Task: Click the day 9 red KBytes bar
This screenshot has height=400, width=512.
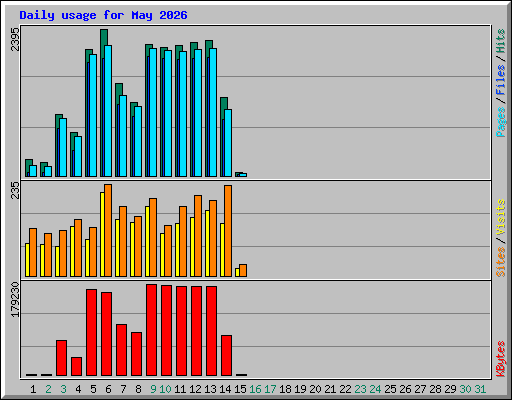Action: click(151, 330)
